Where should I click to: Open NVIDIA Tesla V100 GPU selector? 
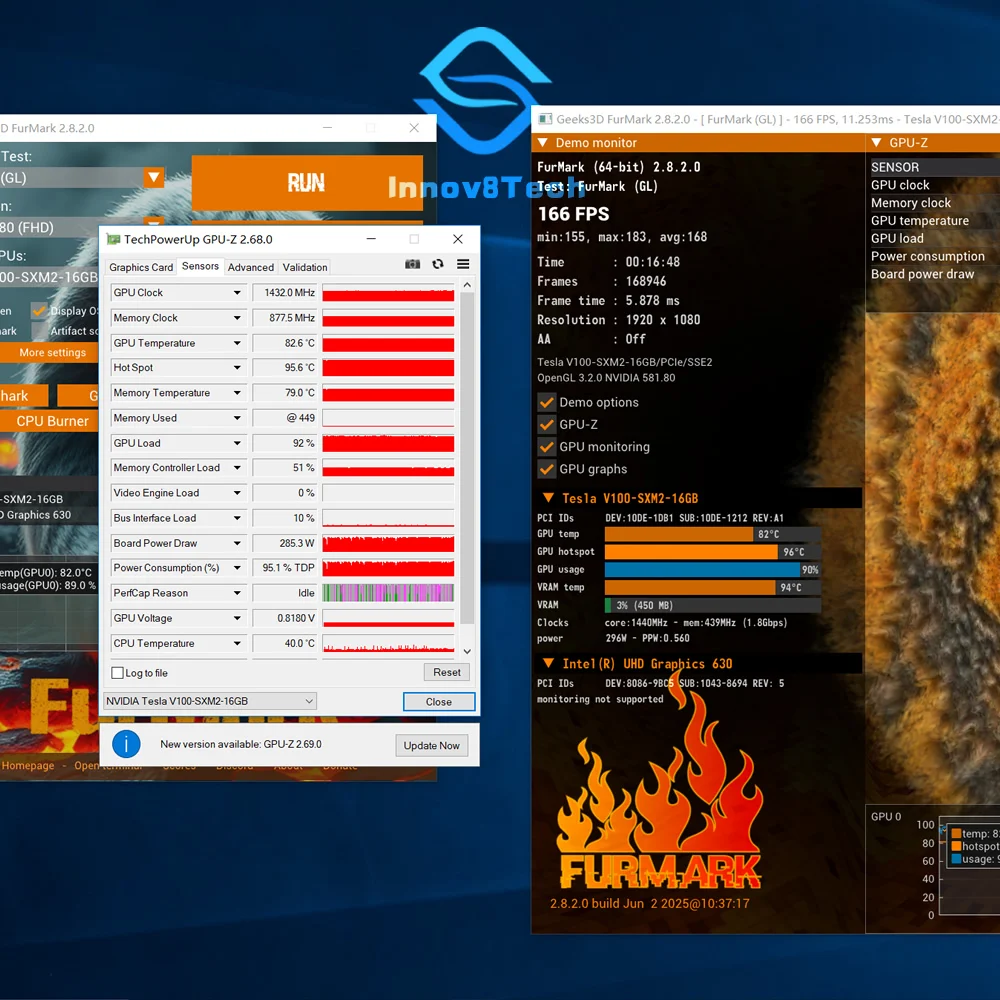(x=210, y=701)
